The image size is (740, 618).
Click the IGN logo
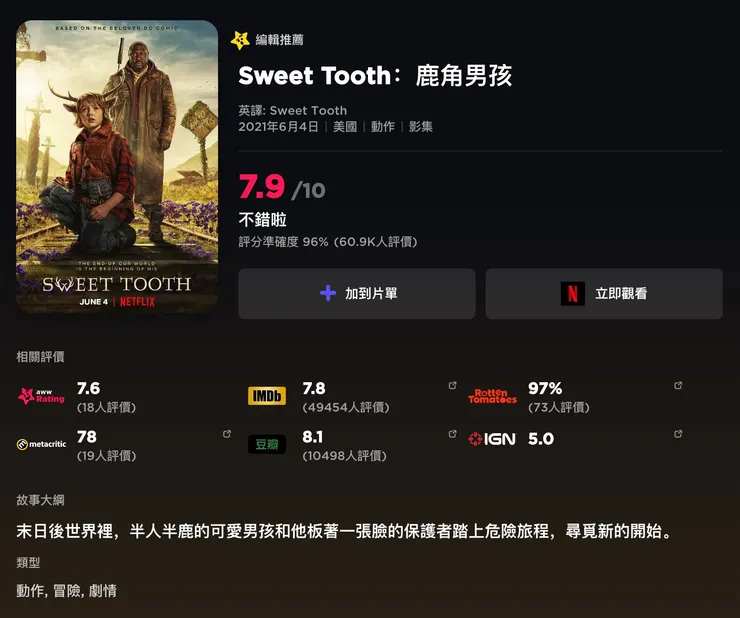tap(492, 439)
